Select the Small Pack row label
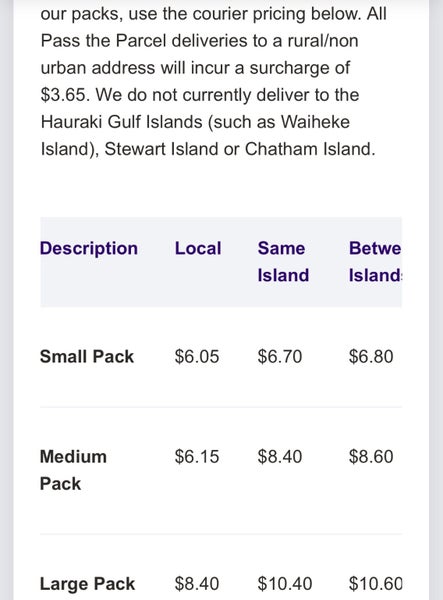The width and height of the screenshot is (443, 600). click(87, 357)
